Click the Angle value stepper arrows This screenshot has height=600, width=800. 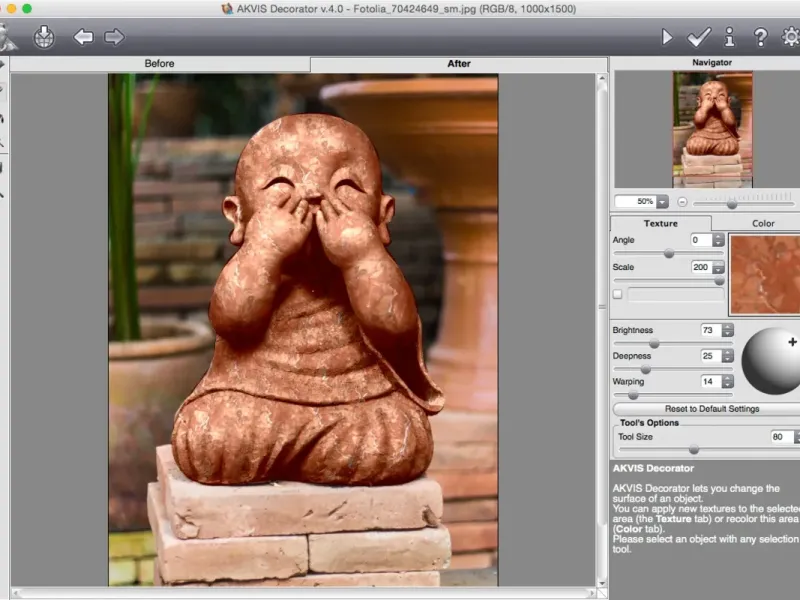coord(719,240)
